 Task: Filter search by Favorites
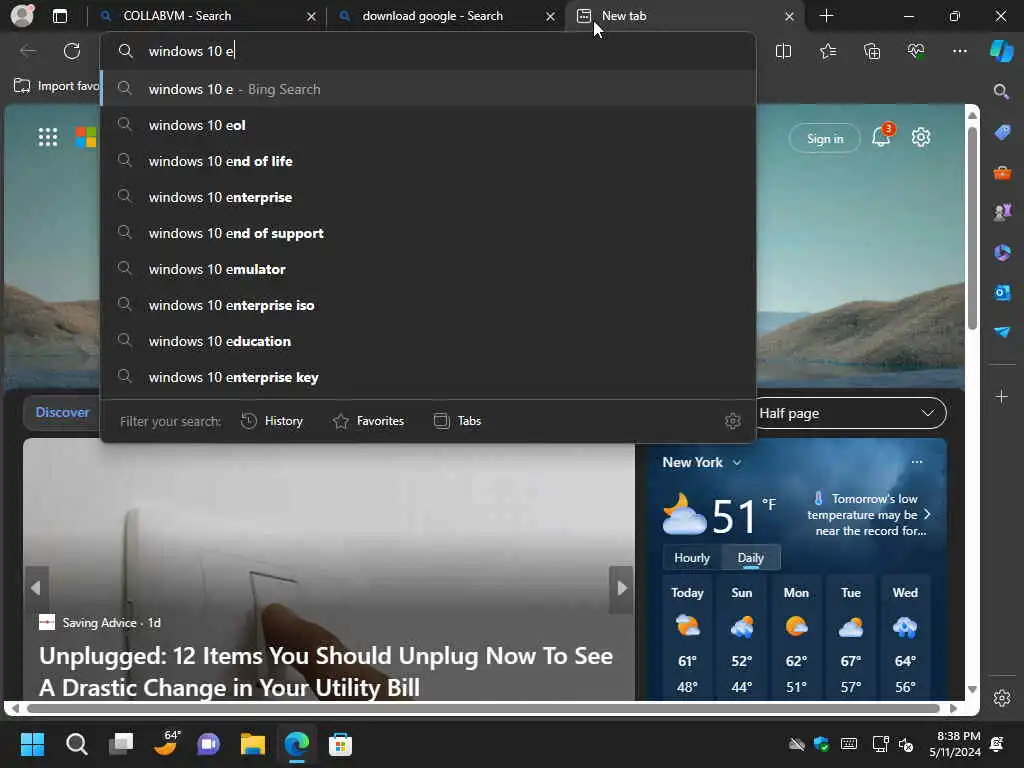[x=368, y=421]
